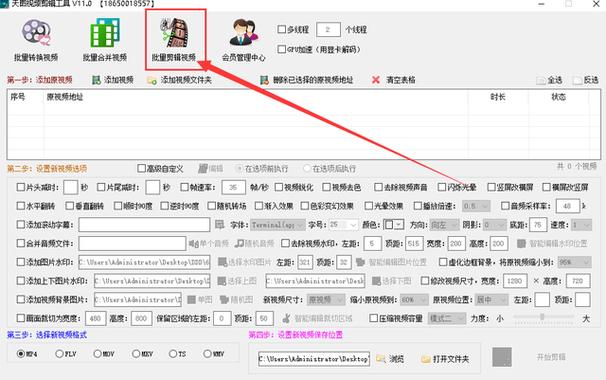Click the icon right of scrolling subtitle field
Screen dimensions: 606x380
click(x=220, y=225)
